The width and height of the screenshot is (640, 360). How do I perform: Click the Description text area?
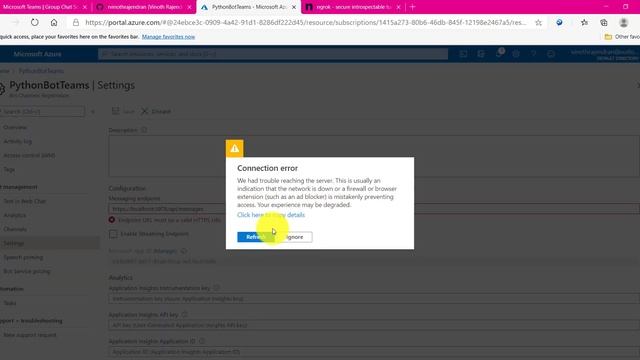[x=374, y=156]
